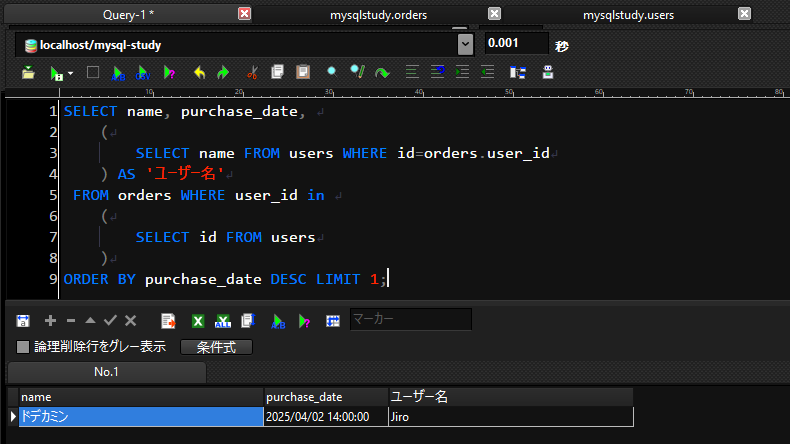The height and width of the screenshot is (444, 790).
Task: Delete row with minus icon
Action: point(71,321)
